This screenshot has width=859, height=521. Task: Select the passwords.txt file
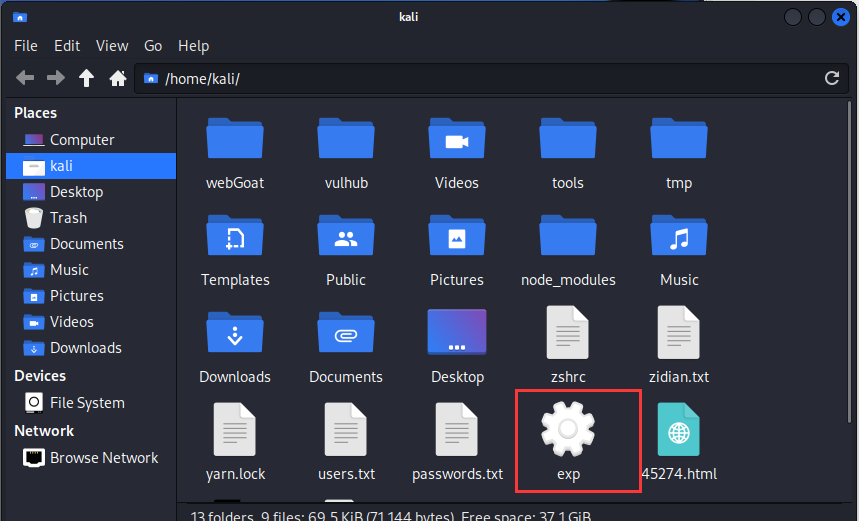pyautogui.click(x=457, y=431)
